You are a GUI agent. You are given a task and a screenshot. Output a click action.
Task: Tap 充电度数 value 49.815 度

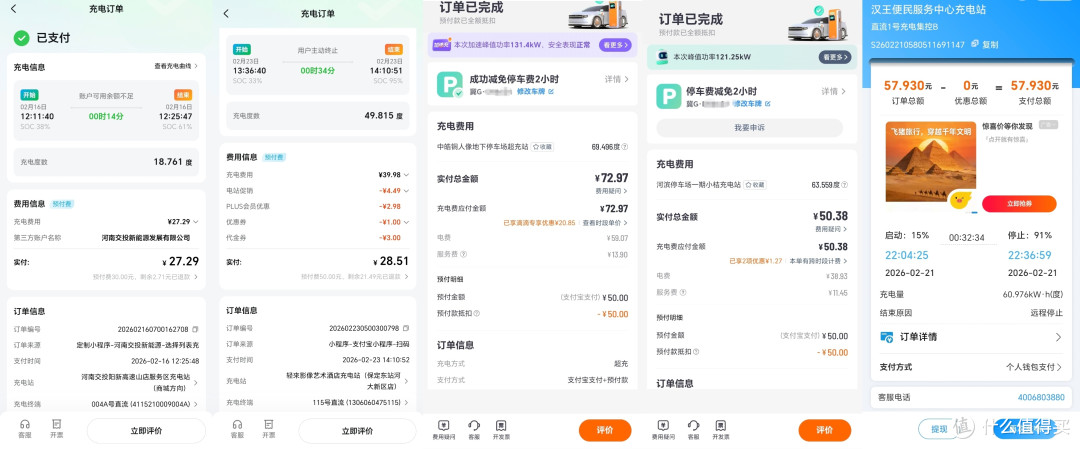click(x=384, y=116)
